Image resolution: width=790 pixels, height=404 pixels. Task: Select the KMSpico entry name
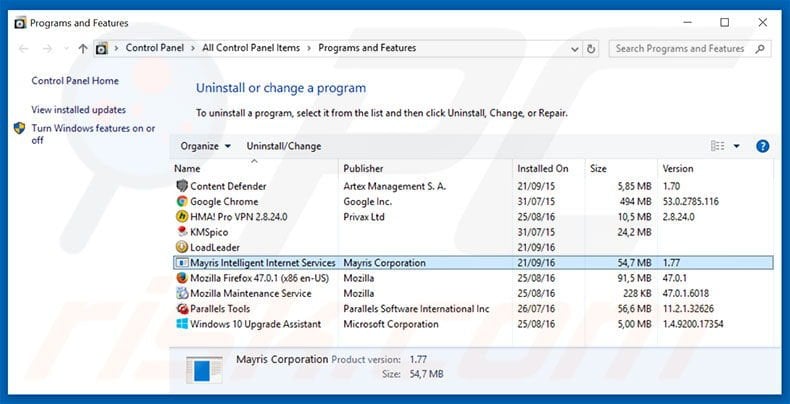(209, 232)
